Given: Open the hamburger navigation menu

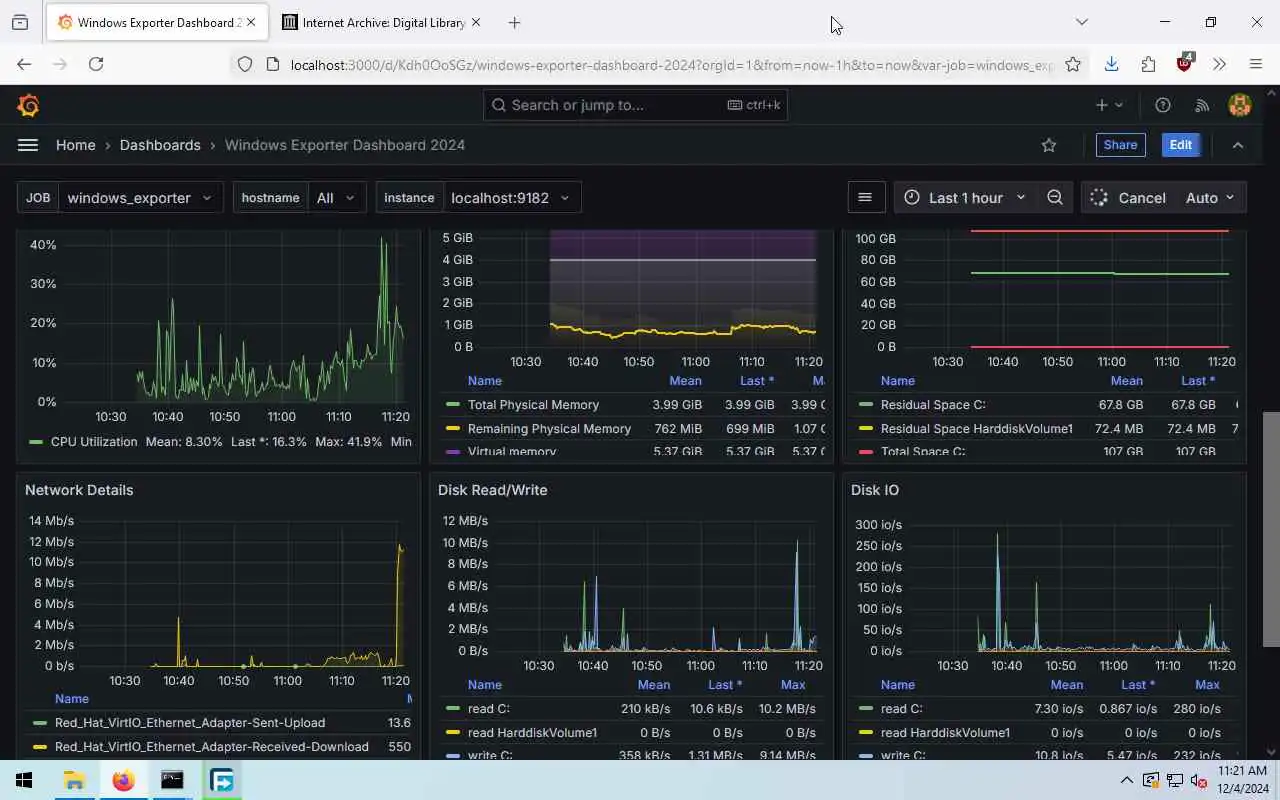Looking at the screenshot, I should pos(28,145).
